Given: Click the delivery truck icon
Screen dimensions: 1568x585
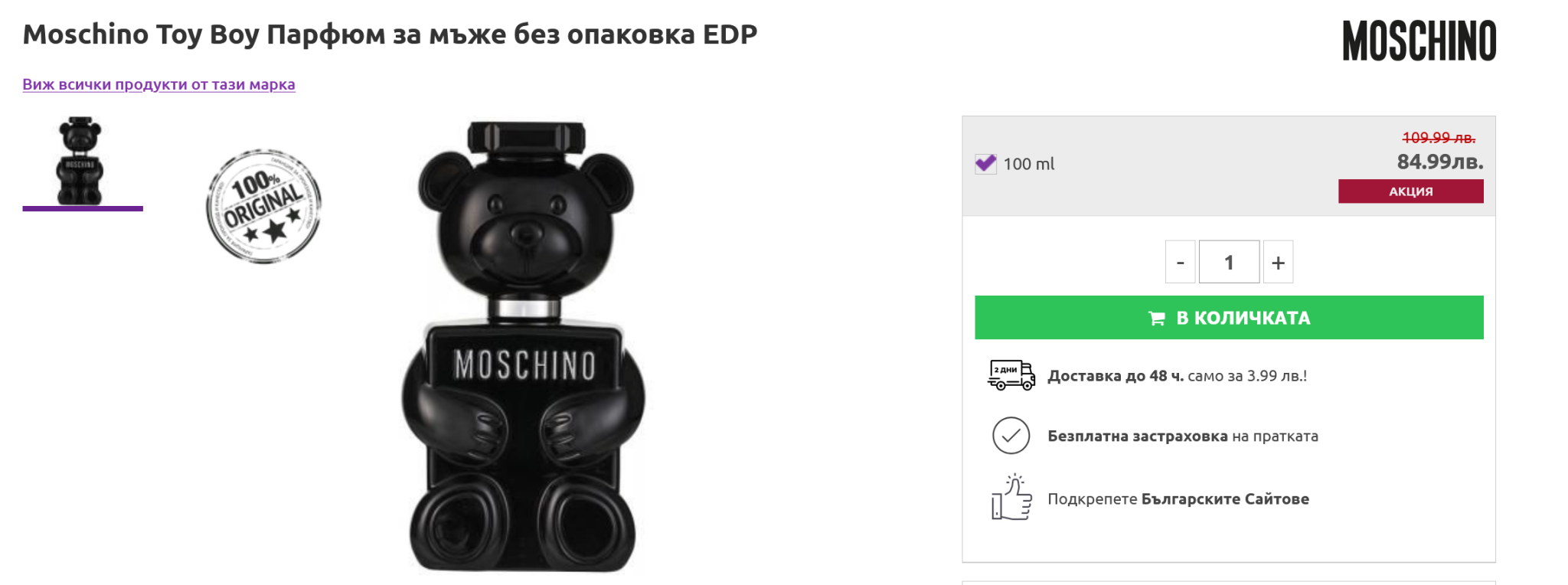Looking at the screenshot, I should [x=1011, y=375].
